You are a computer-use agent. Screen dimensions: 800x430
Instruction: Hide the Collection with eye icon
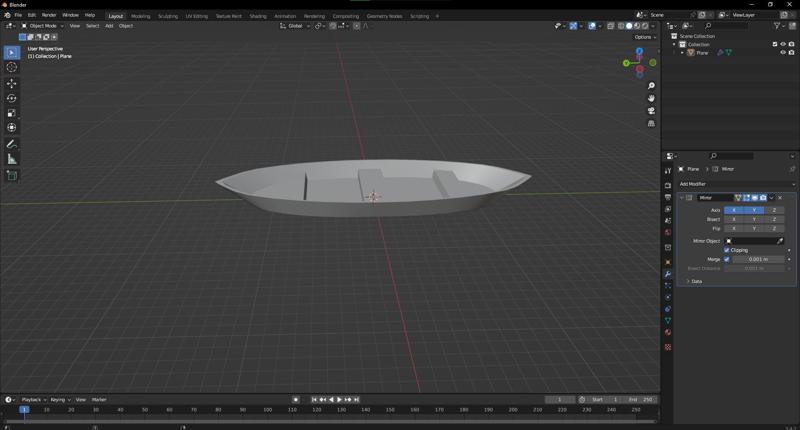click(x=783, y=44)
